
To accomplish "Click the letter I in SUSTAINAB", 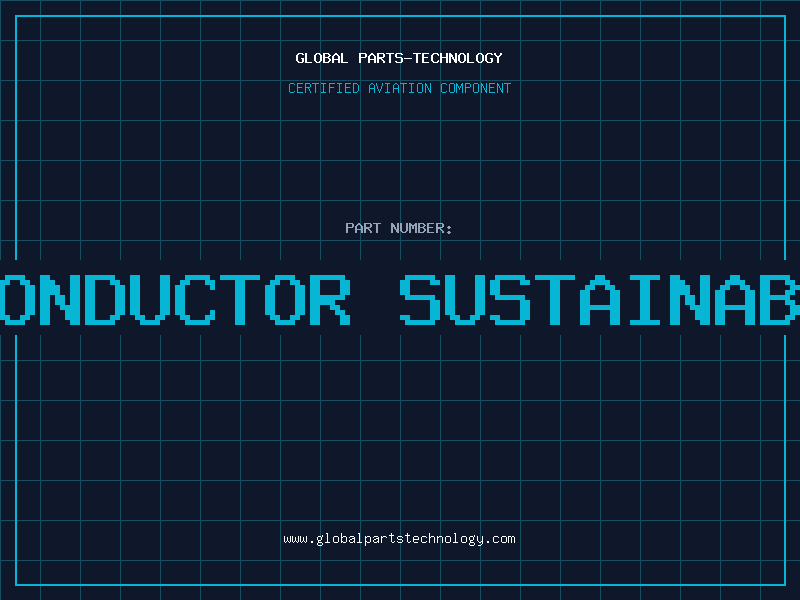I will point(645,300).
